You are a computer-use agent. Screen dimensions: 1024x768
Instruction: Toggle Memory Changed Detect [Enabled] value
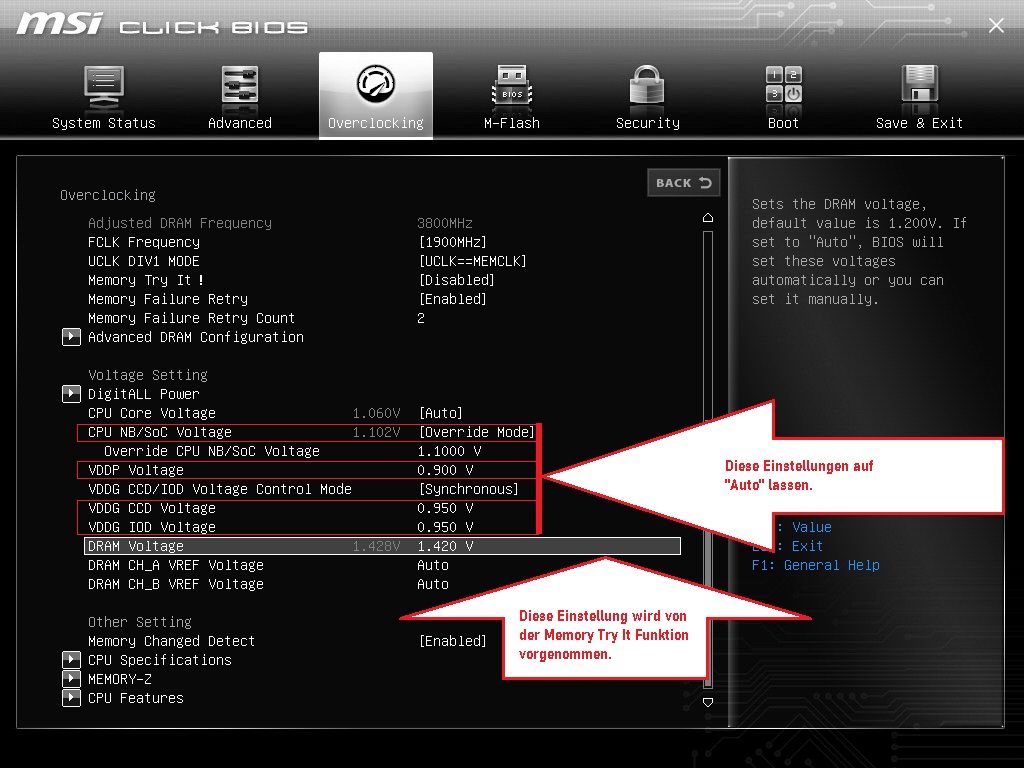tap(453, 641)
